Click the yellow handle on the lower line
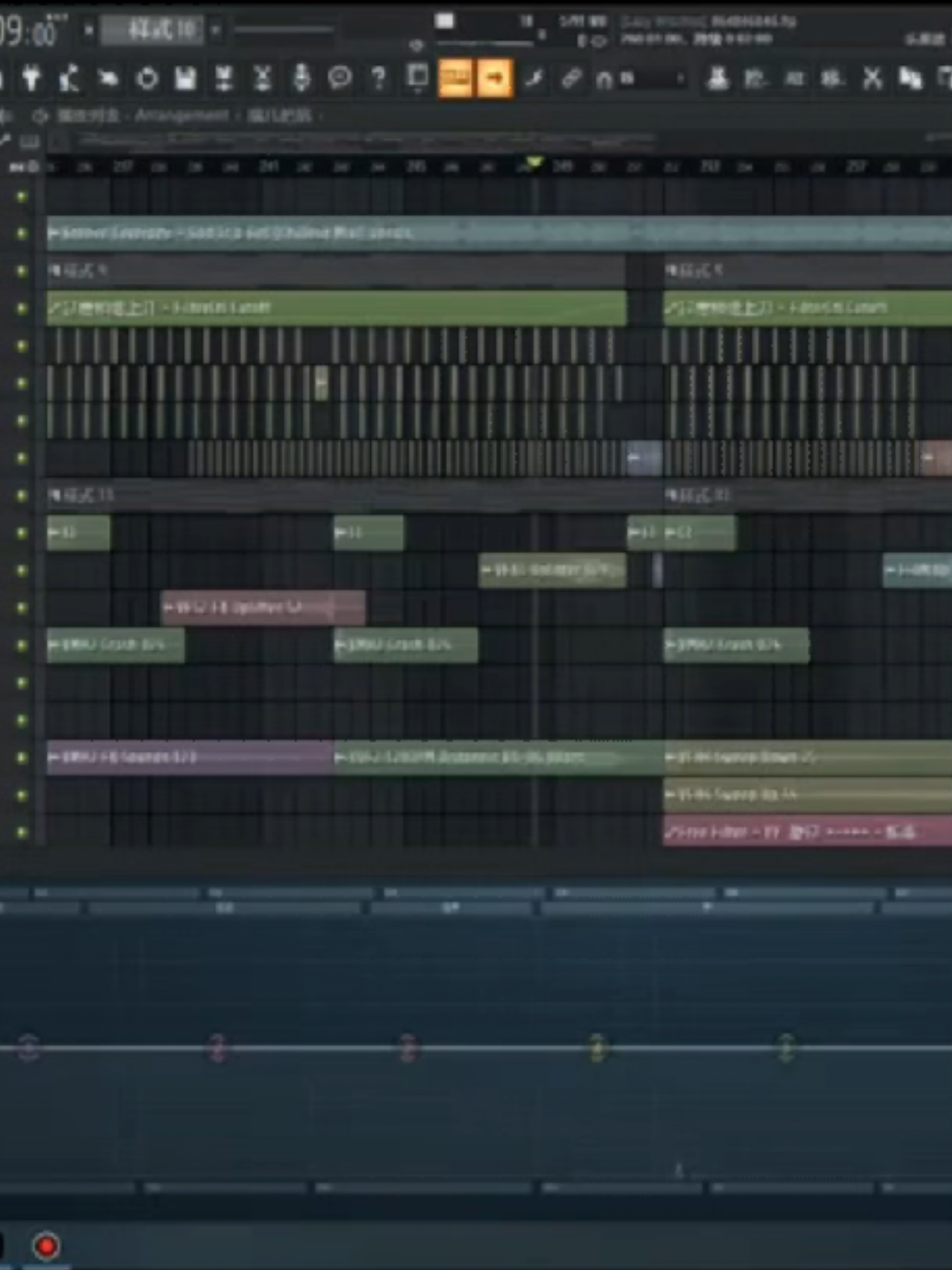The width and height of the screenshot is (952, 1270). click(597, 1047)
